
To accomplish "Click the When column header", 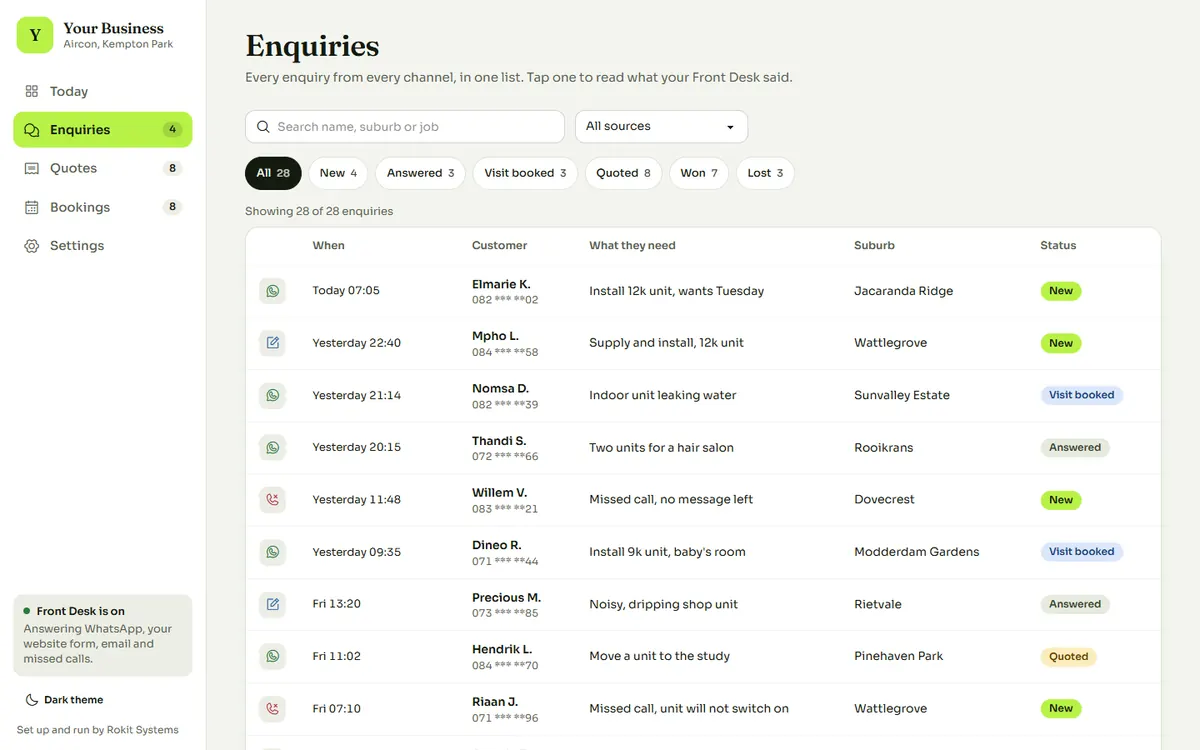I will 328,245.
